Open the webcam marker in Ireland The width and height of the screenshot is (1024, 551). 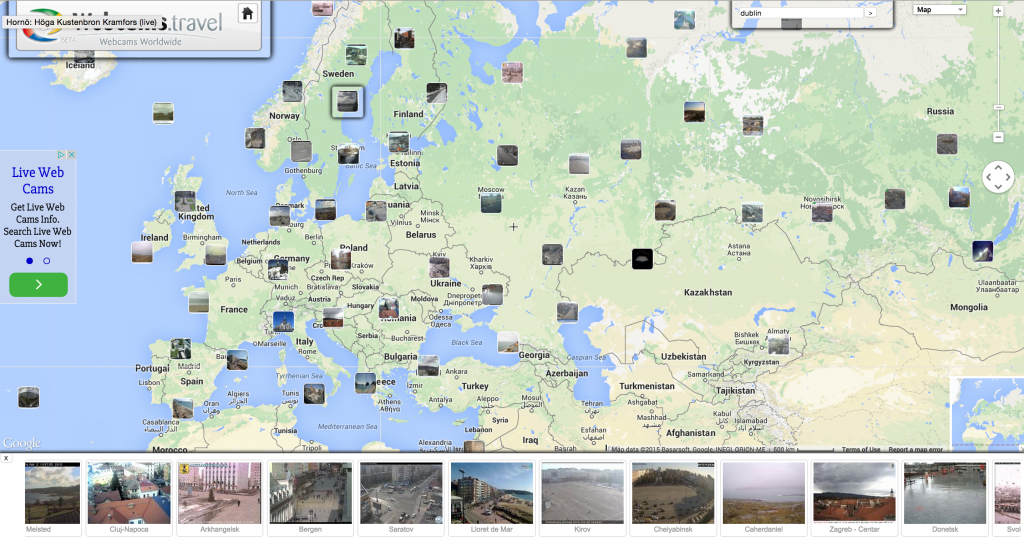pyautogui.click(x=142, y=252)
